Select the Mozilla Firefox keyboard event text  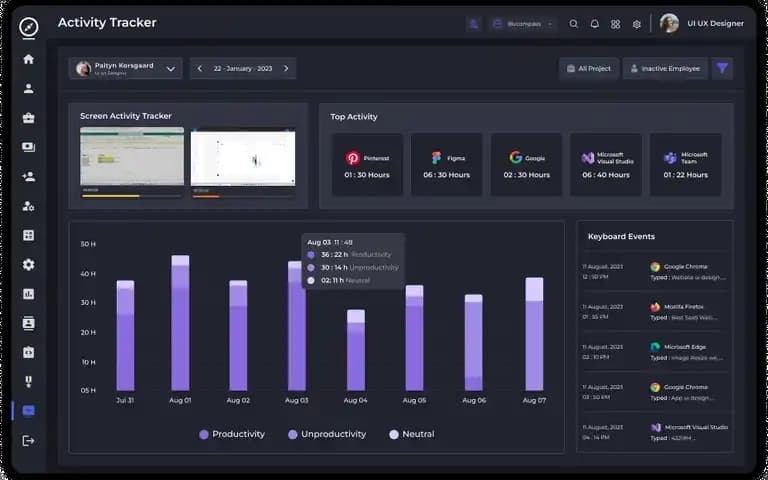684,307
